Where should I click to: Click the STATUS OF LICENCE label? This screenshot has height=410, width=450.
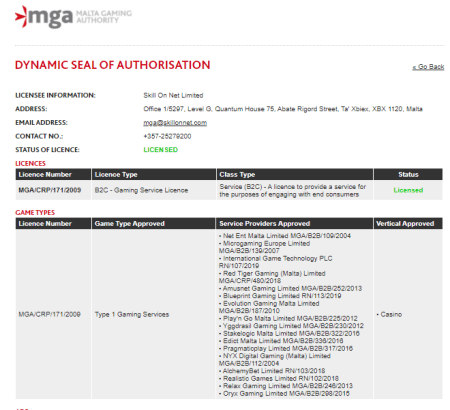(47, 150)
